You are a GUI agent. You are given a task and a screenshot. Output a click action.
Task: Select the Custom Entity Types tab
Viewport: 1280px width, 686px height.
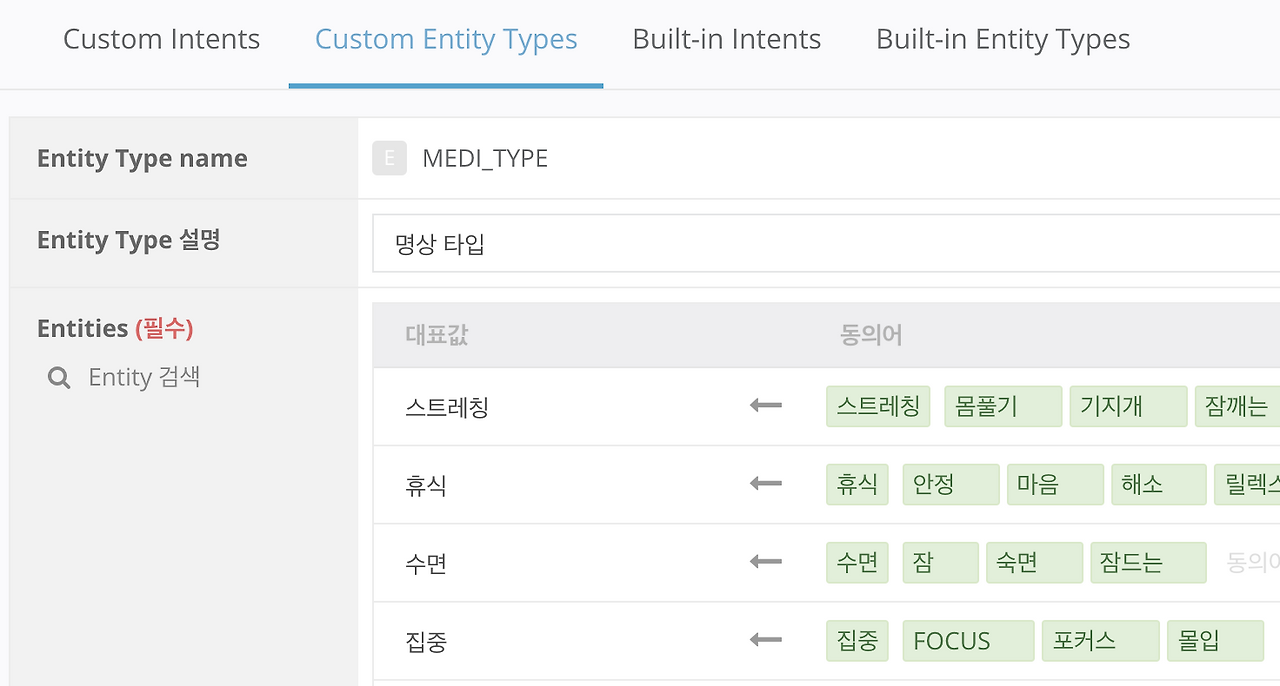click(446, 40)
